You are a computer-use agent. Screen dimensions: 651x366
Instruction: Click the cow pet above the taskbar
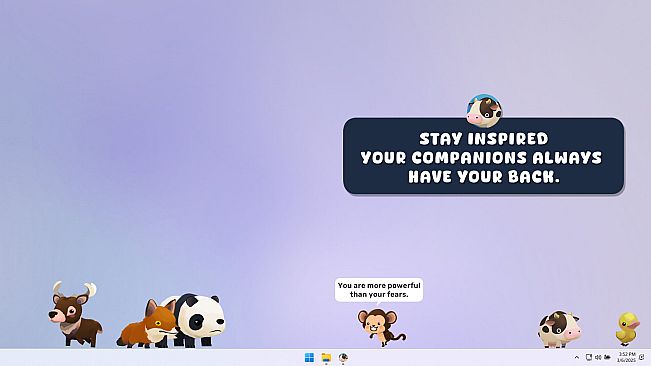[x=559, y=329]
